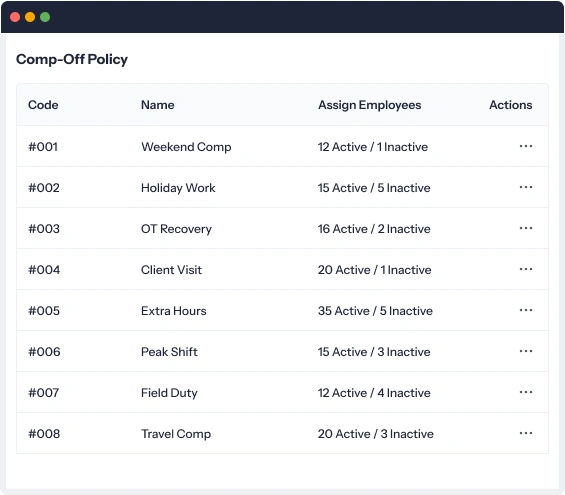Viewport: 565px width, 495px height.
Task: Click the Peak Shift policy name
Action: (x=169, y=352)
